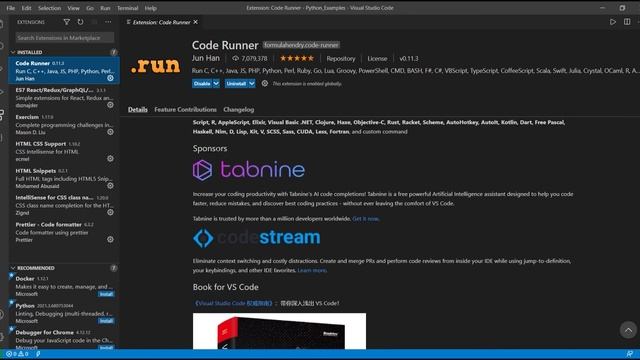
Task: Click the Tabnine sponsor logo
Action: 249,170
